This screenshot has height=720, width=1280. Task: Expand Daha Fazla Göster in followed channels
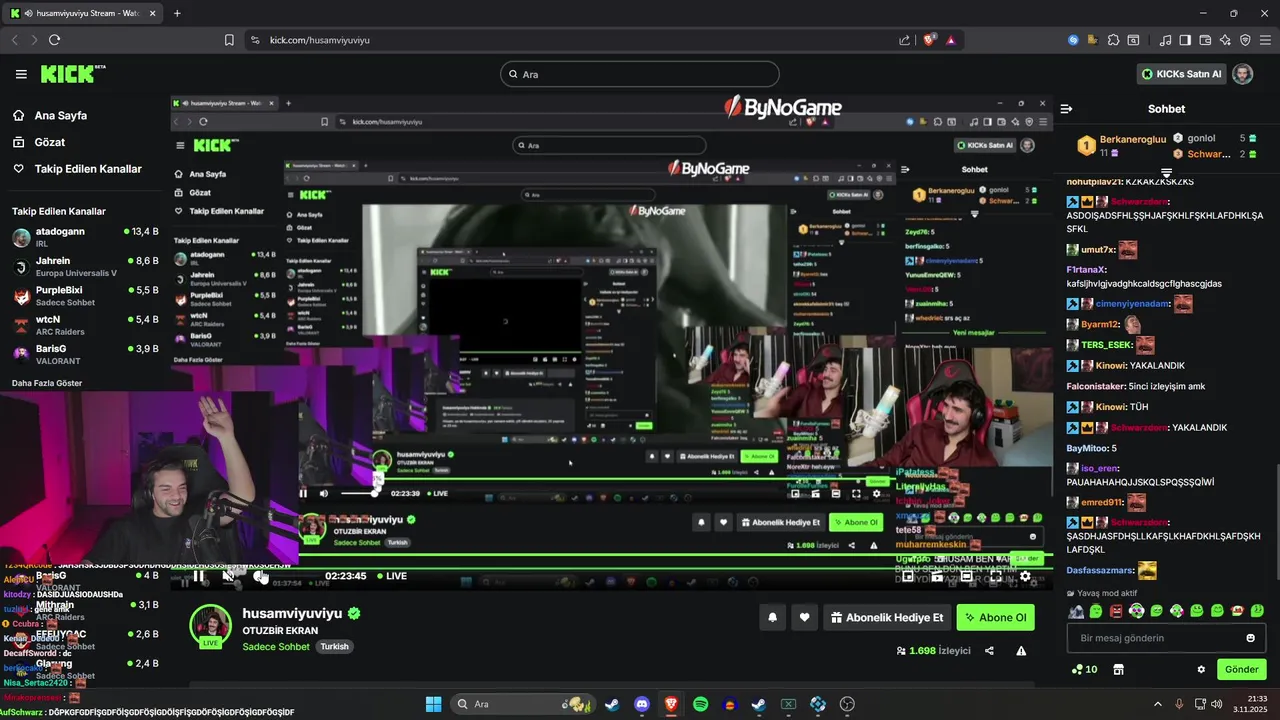point(47,383)
